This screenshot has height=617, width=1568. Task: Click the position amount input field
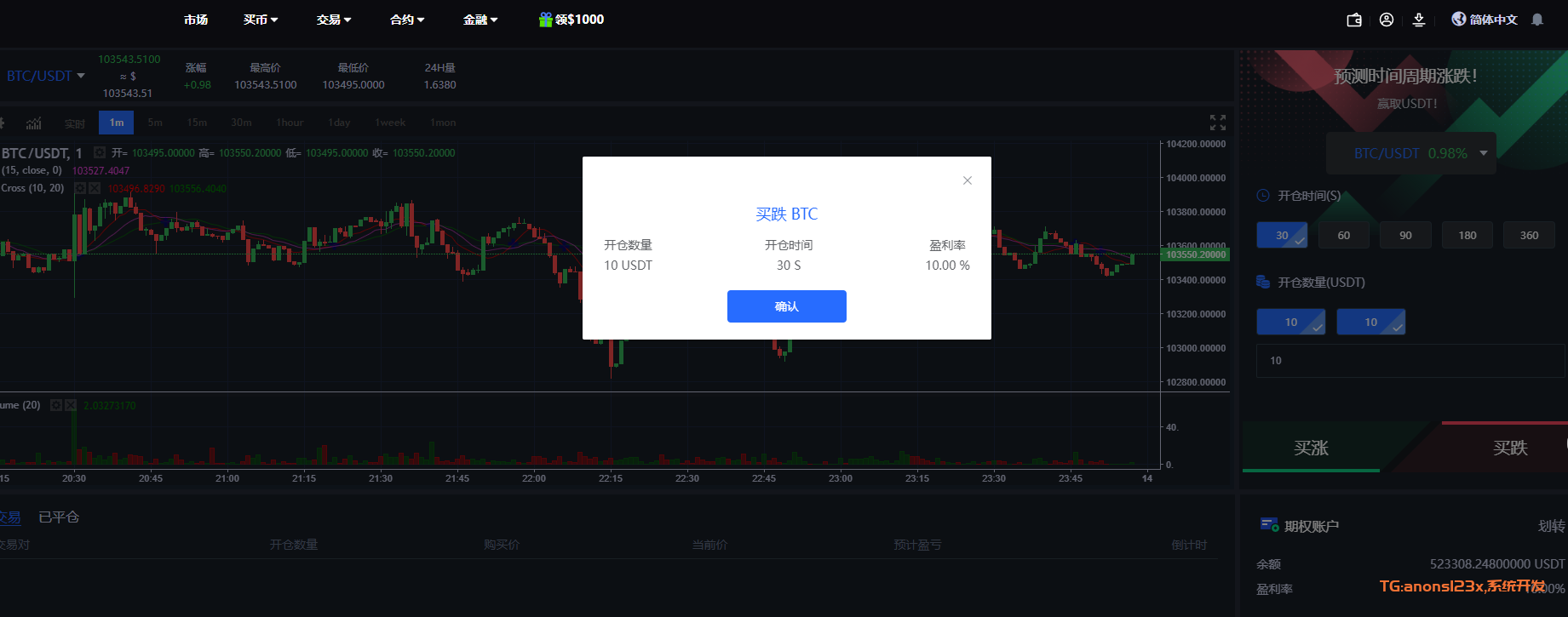click(x=1410, y=361)
